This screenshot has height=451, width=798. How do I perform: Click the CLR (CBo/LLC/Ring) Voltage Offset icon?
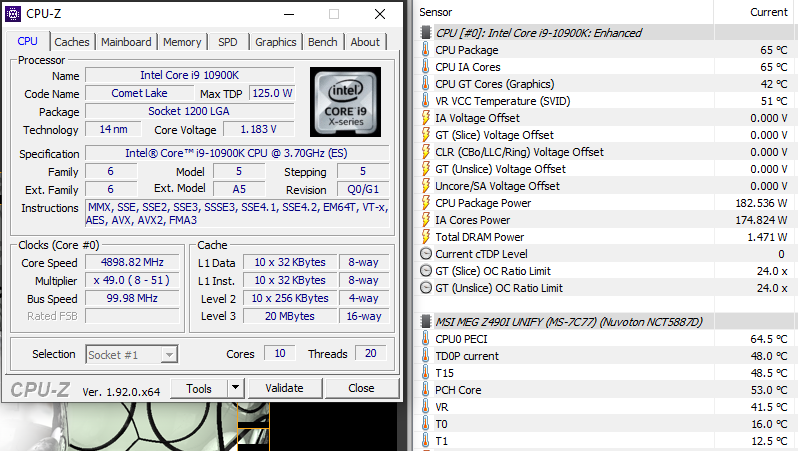[x=425, y=152]
